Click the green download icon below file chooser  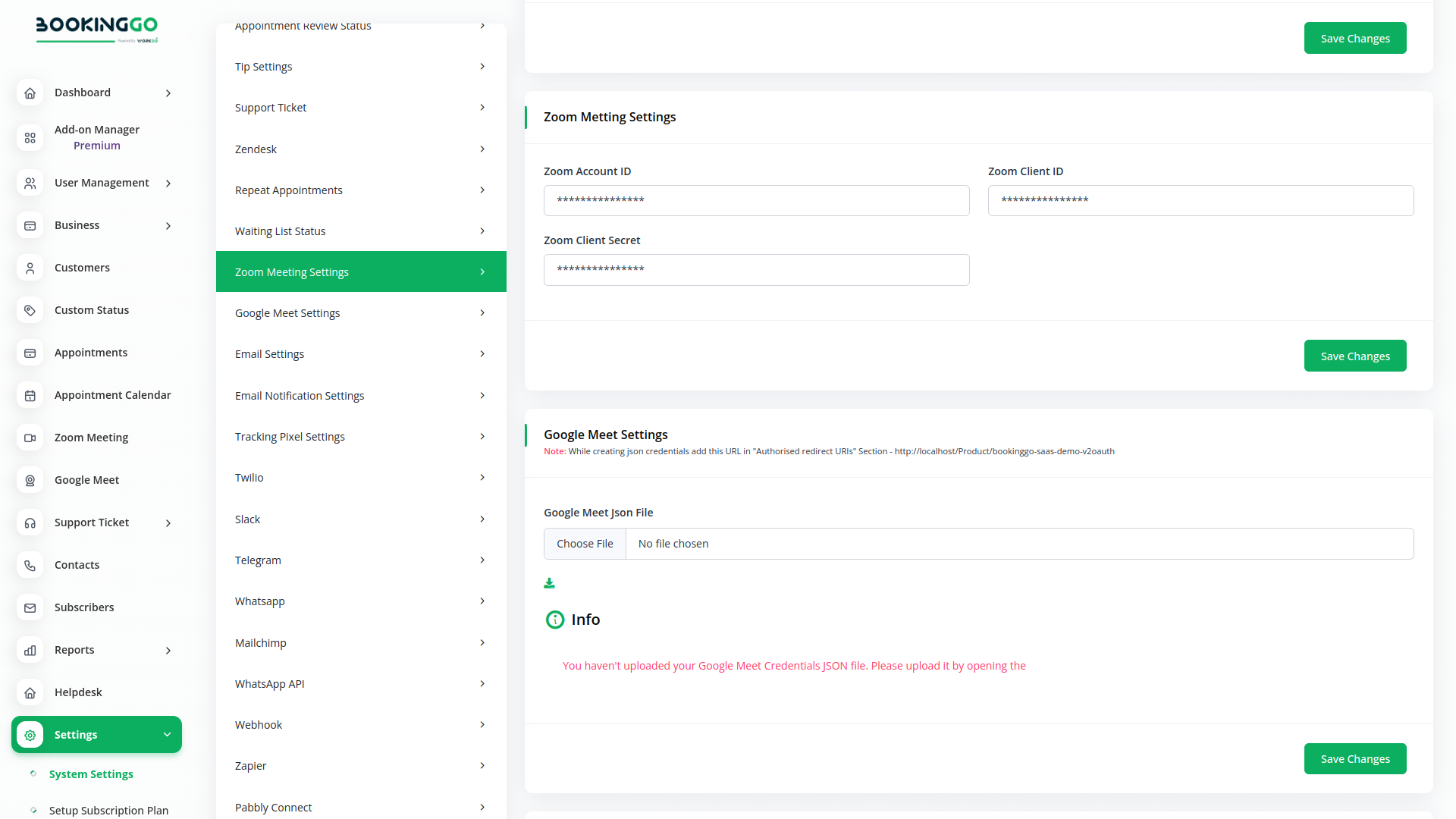(549, 583)
